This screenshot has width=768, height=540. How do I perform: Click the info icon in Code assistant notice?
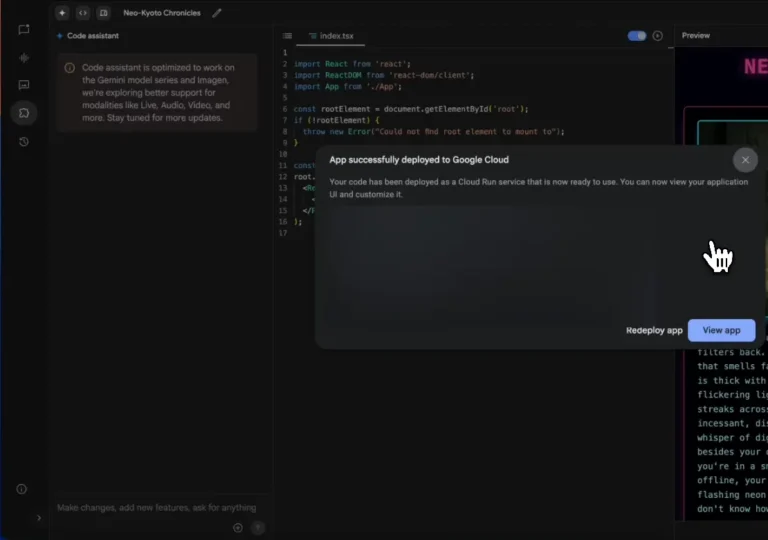pyautogui.click(x=70, y=68)
